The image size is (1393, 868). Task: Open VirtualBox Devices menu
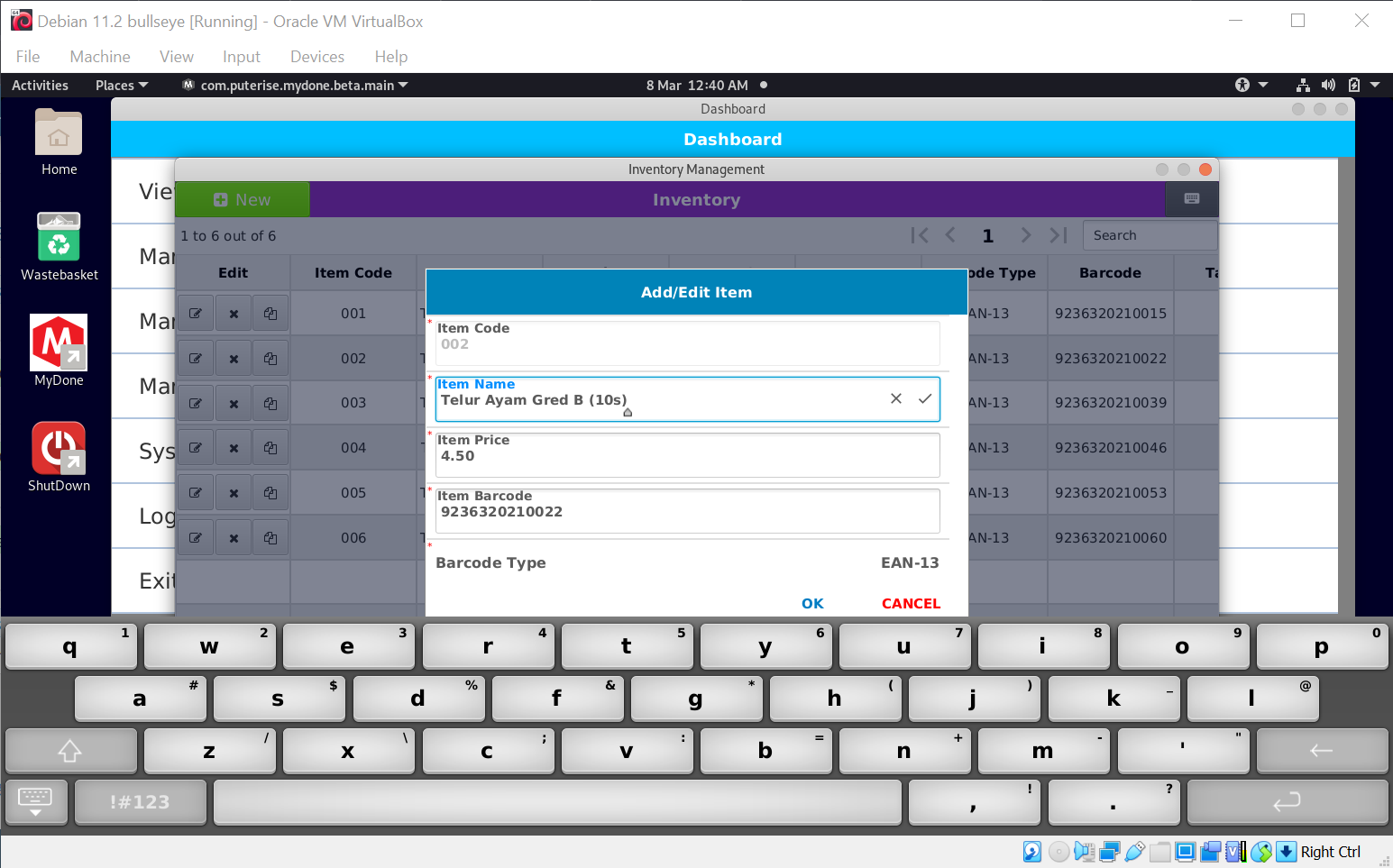pyautogui.click(x=317, y=56)
